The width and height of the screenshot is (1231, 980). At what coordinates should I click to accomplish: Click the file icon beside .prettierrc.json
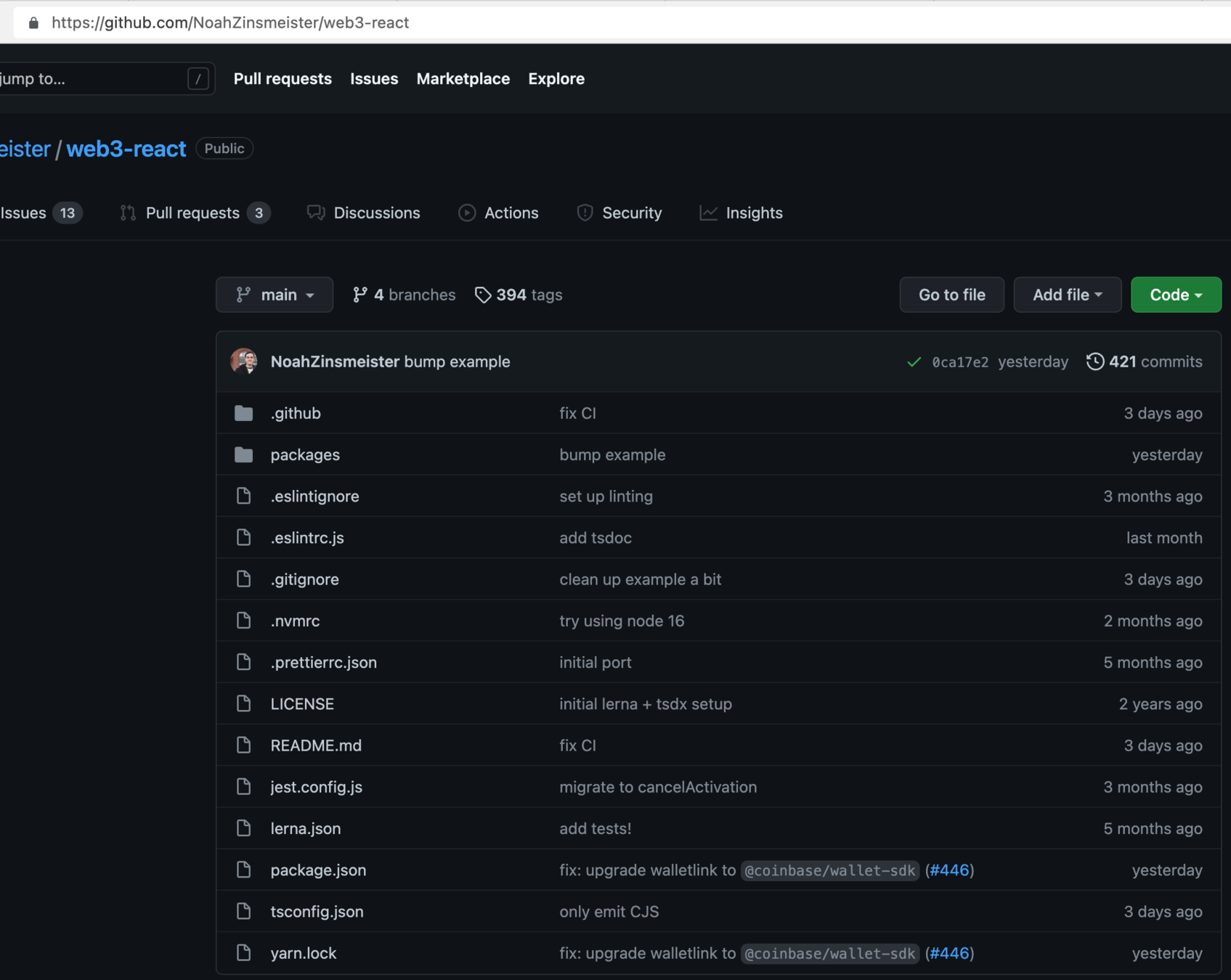[x=243, y=662]
